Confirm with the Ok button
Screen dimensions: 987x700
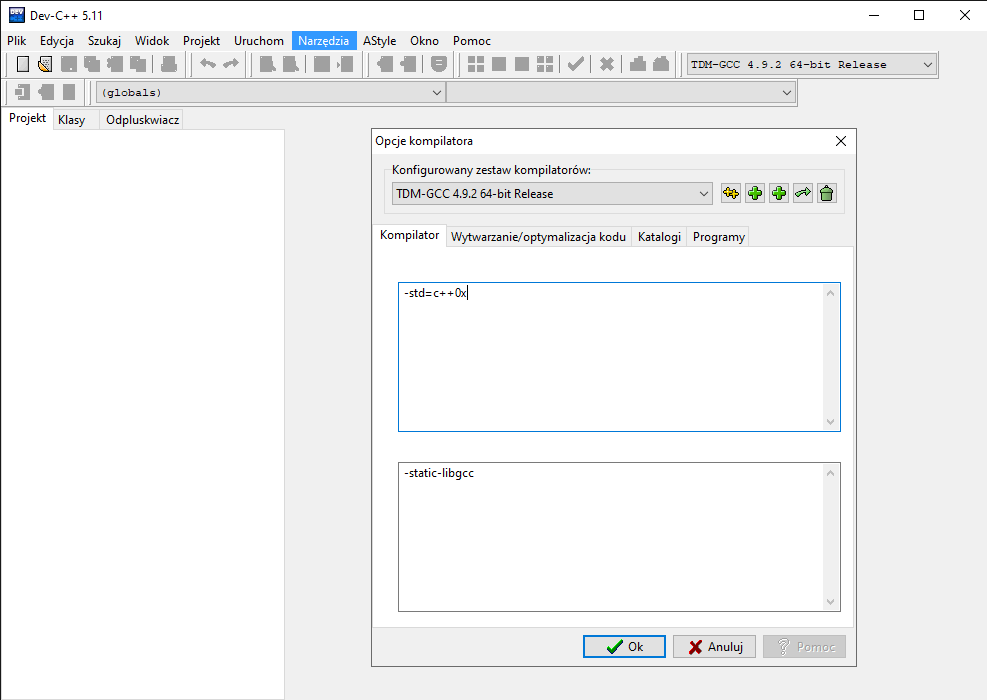[624, 647]
